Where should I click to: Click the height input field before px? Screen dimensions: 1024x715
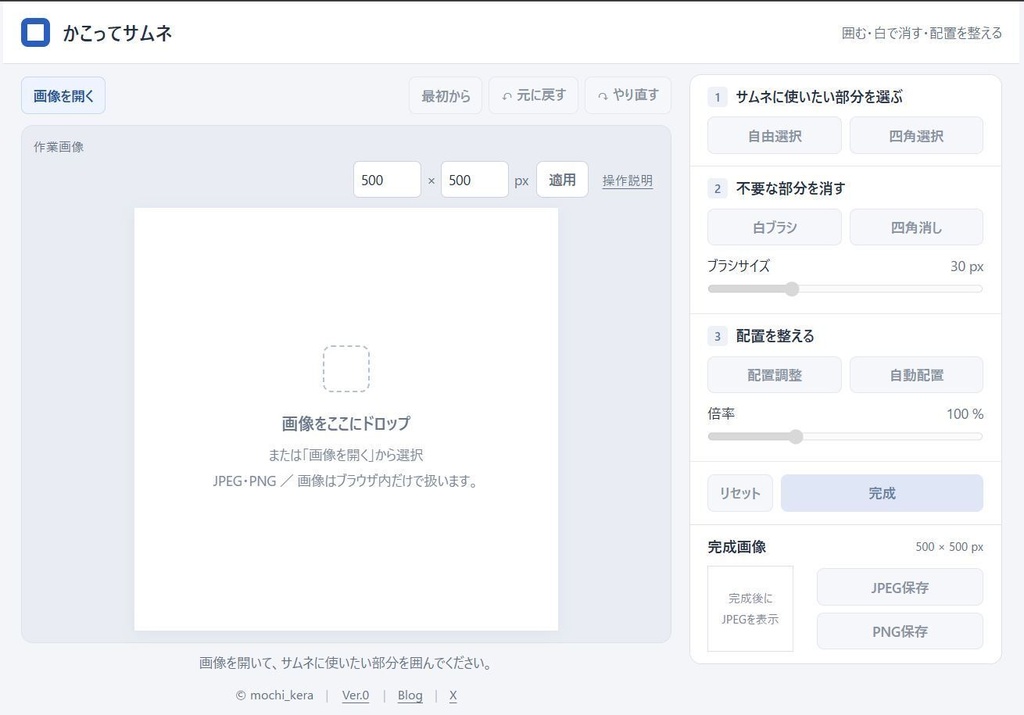point(475,180)
